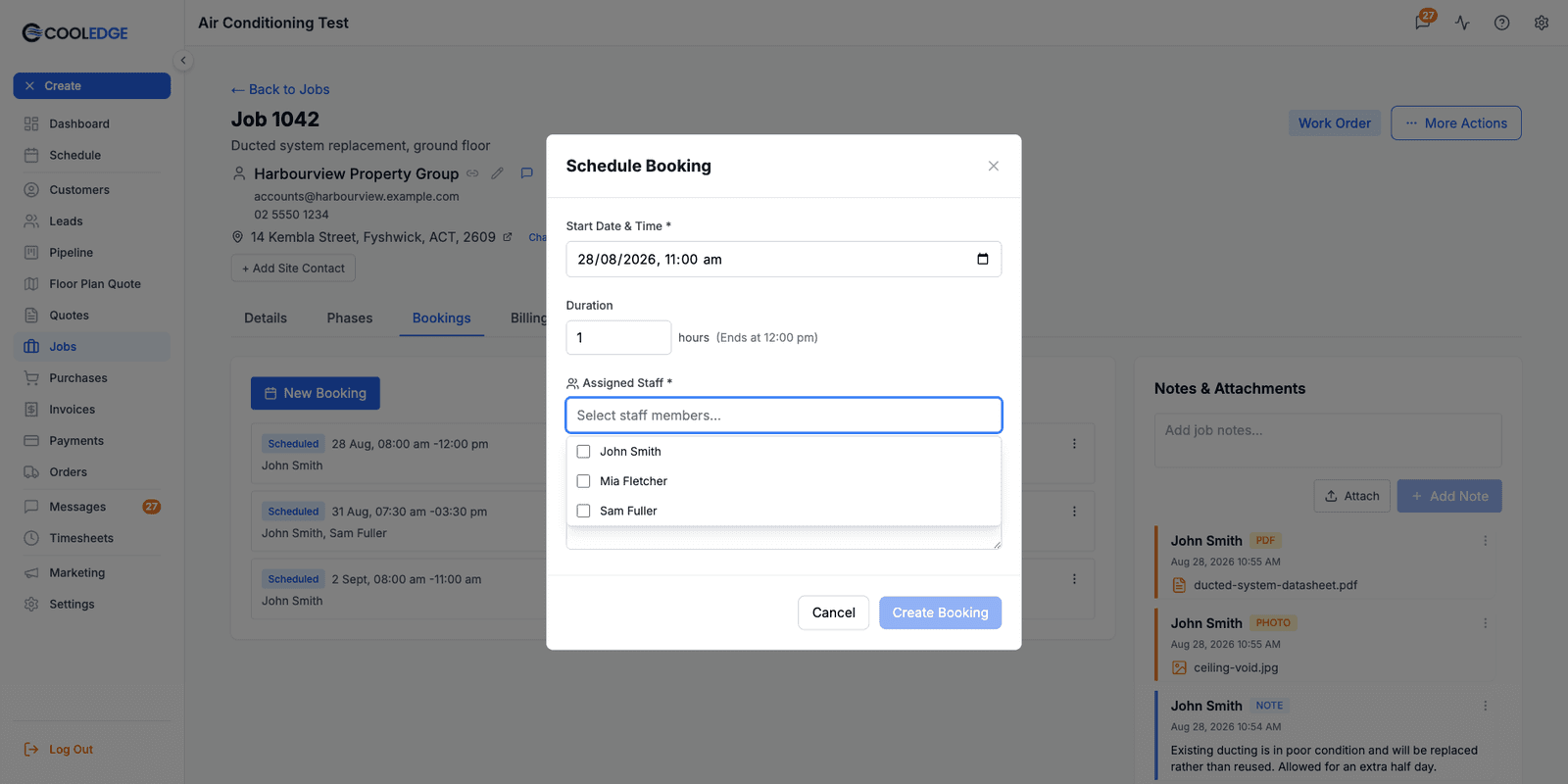Open Leads in sidebar

point(92,221)
